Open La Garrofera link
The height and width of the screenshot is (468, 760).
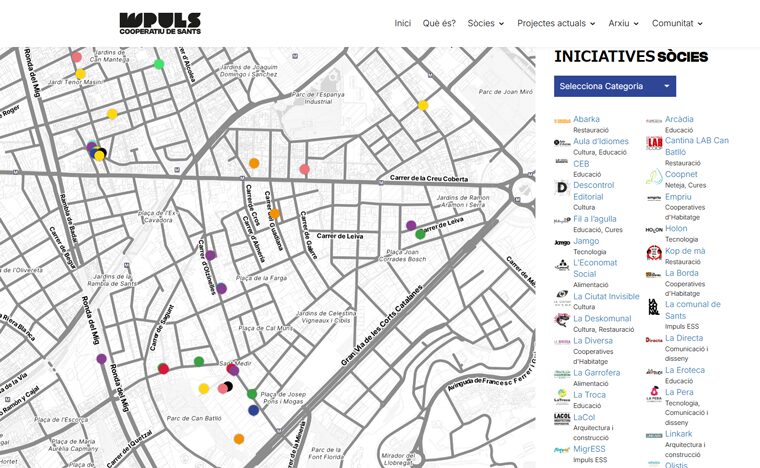point(597,373)
